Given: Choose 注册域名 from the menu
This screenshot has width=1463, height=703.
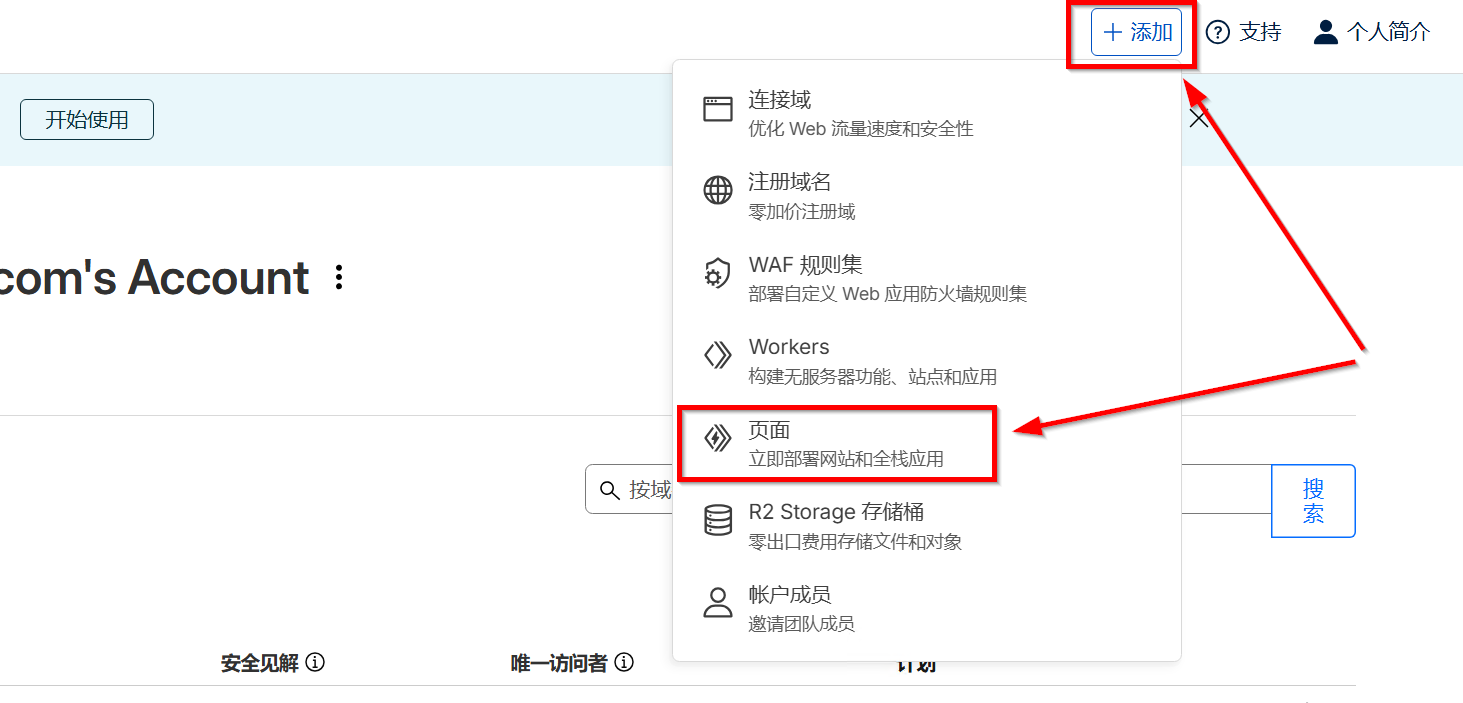Looking at the screenshot, I should pyautogui.click(x=927, y=196).
